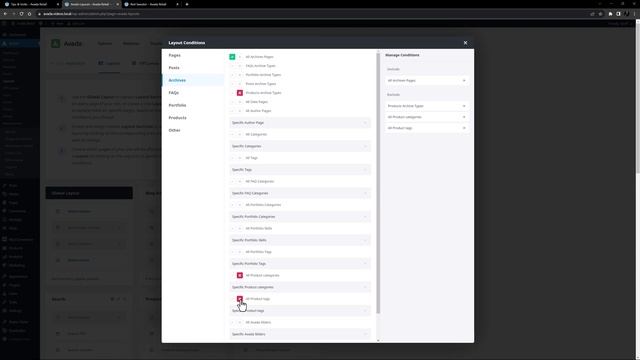Screen dimensions: 640x360
Task: Toggle include for All Avada Sliders
Action: point(232,322)
